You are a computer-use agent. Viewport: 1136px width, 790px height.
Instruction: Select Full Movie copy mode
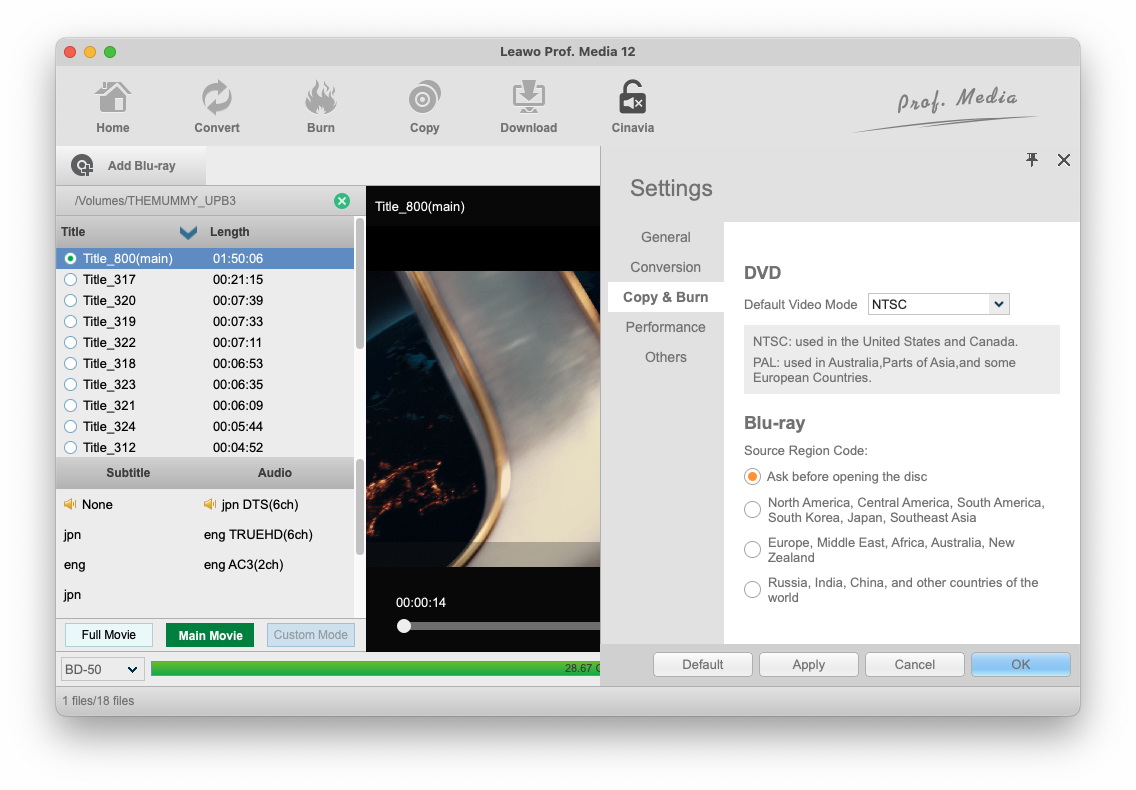pyautogui.click(x=108, y=635)
